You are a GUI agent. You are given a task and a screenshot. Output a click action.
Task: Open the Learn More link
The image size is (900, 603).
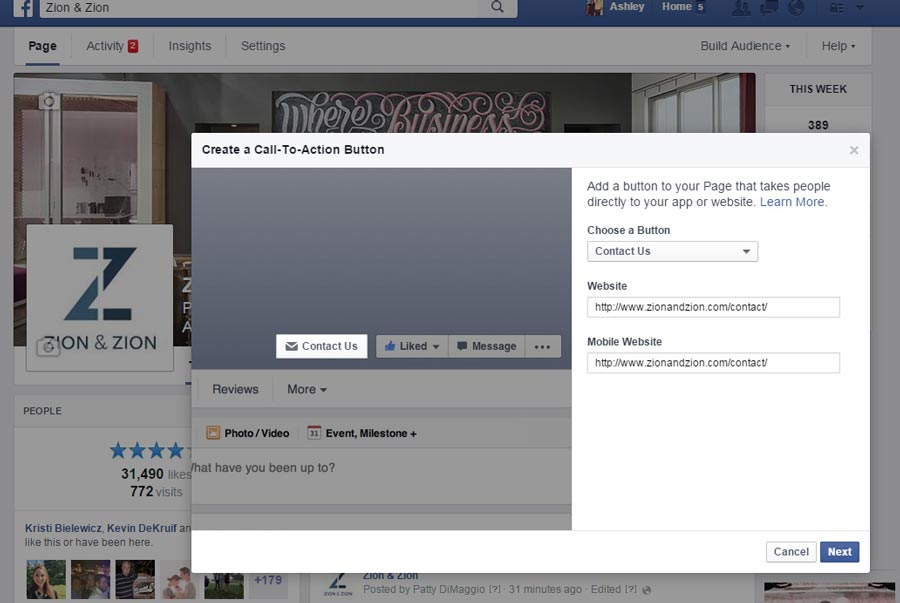[x=791, y=201]
